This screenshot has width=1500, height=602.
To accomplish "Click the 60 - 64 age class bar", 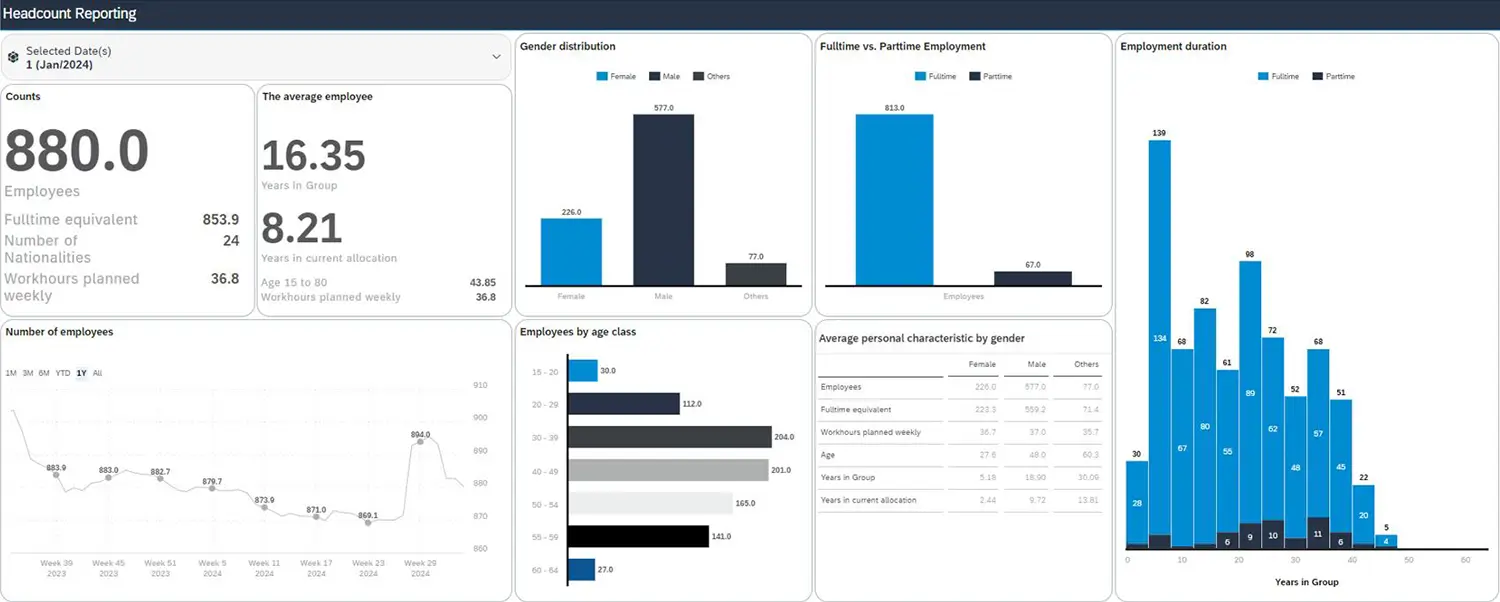I will tap(581, 570).
